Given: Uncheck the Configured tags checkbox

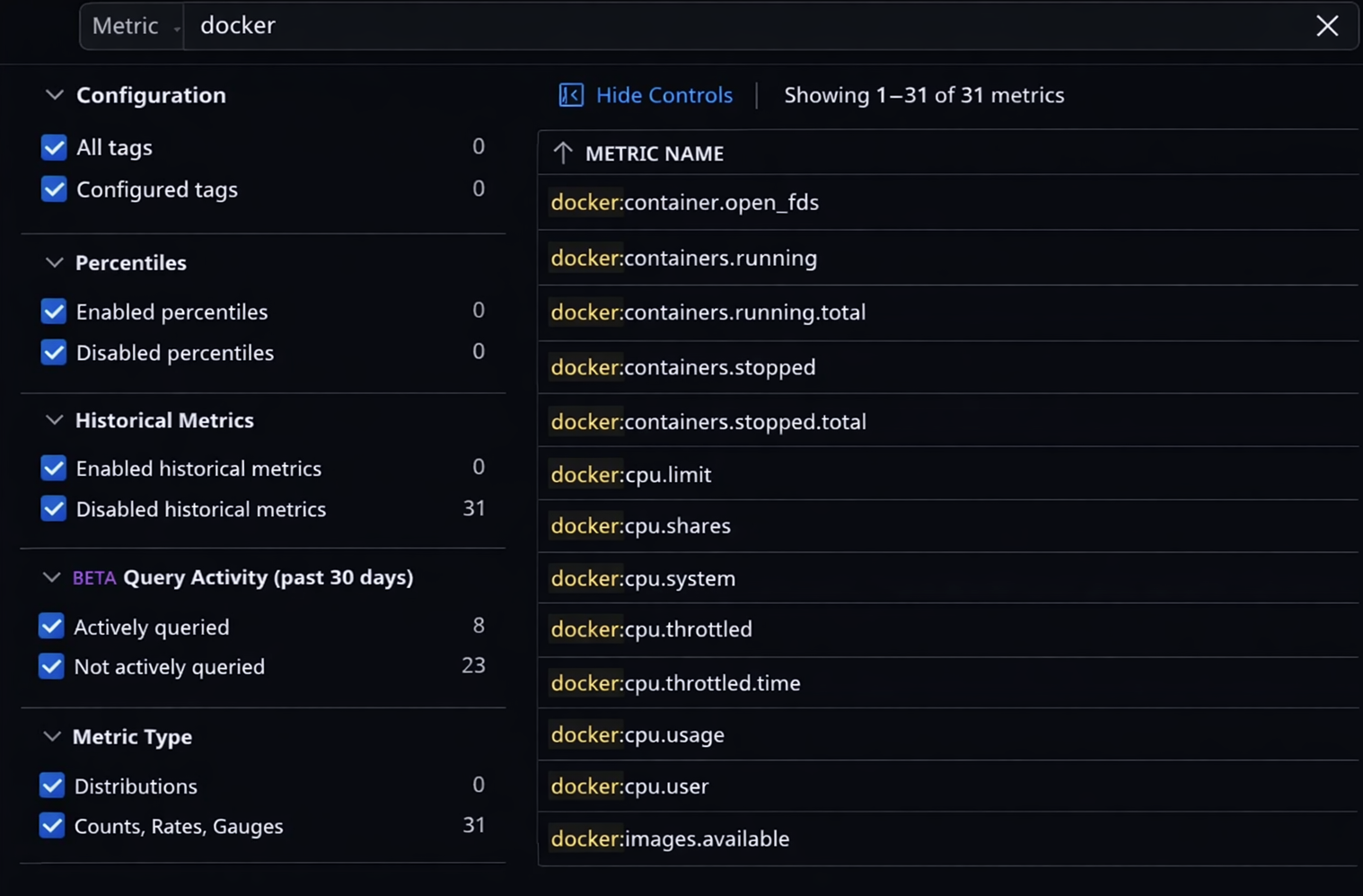Looking at the screenshot, I should [x=54, y=189].
